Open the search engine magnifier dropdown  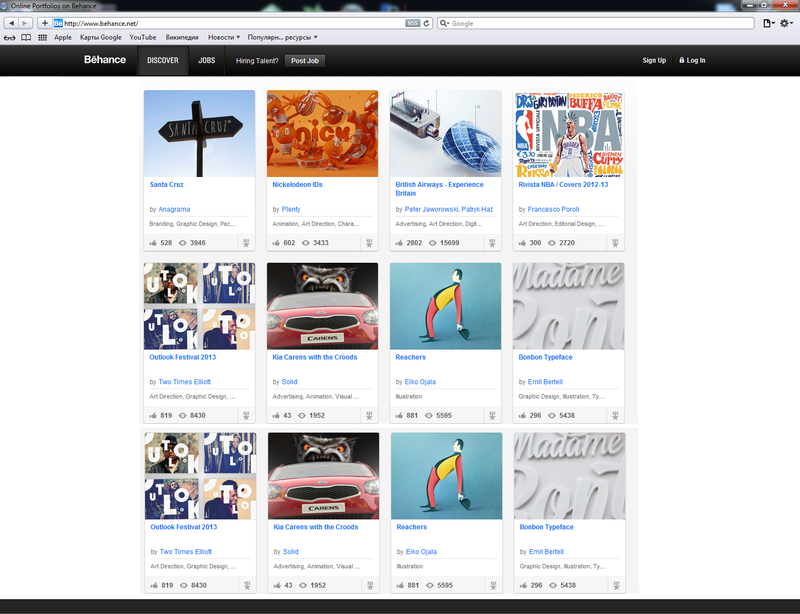coord(444,23)
